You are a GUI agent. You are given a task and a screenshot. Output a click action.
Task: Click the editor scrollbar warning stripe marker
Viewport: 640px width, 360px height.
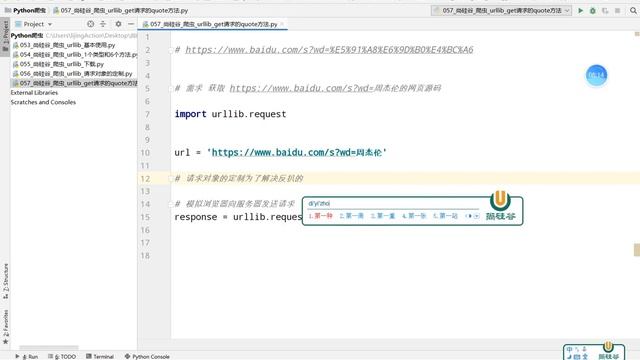point(637,249)
